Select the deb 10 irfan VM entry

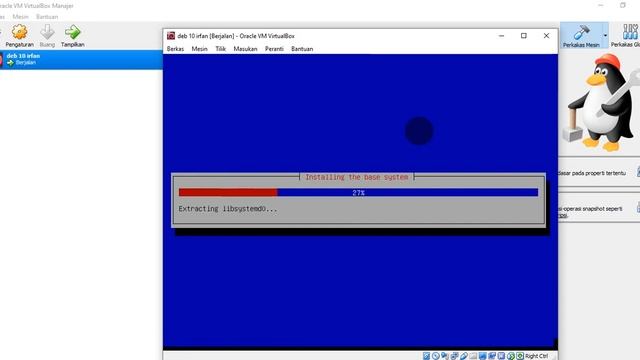point(81,59)
